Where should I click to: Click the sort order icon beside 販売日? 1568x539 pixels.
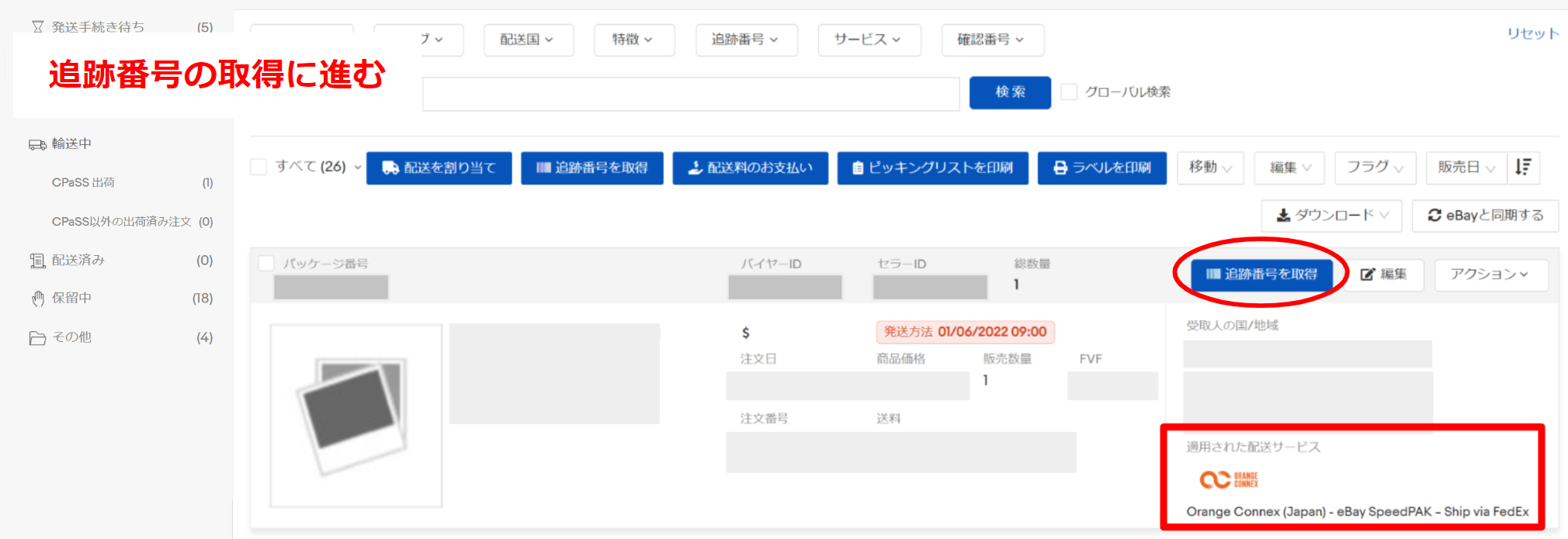click(1523, 168)
